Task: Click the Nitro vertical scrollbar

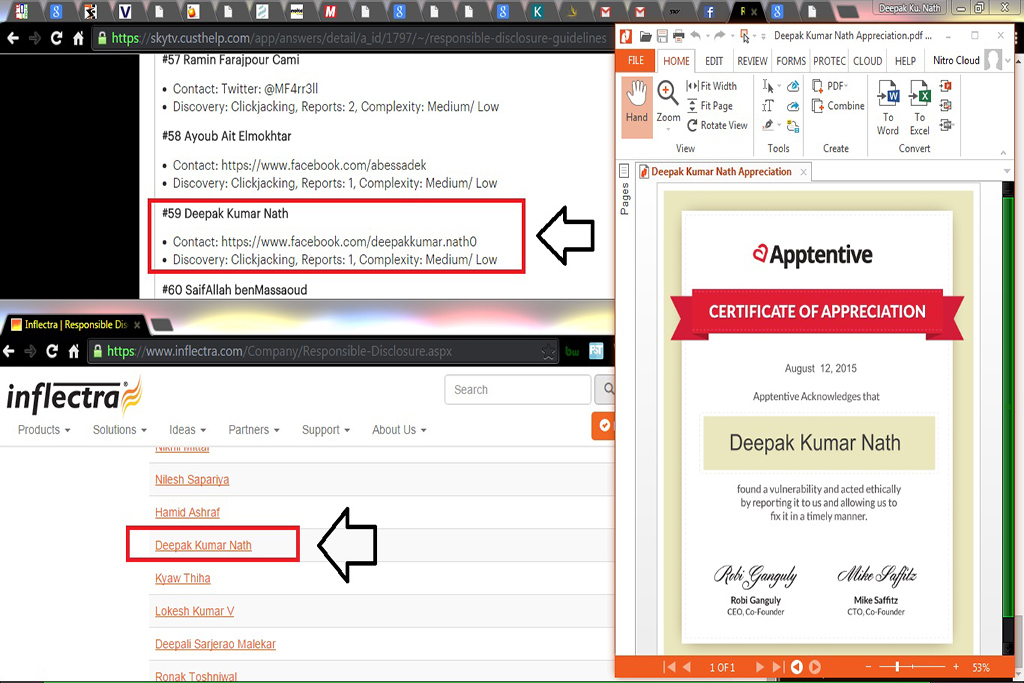Action: tap(1008, 418)
